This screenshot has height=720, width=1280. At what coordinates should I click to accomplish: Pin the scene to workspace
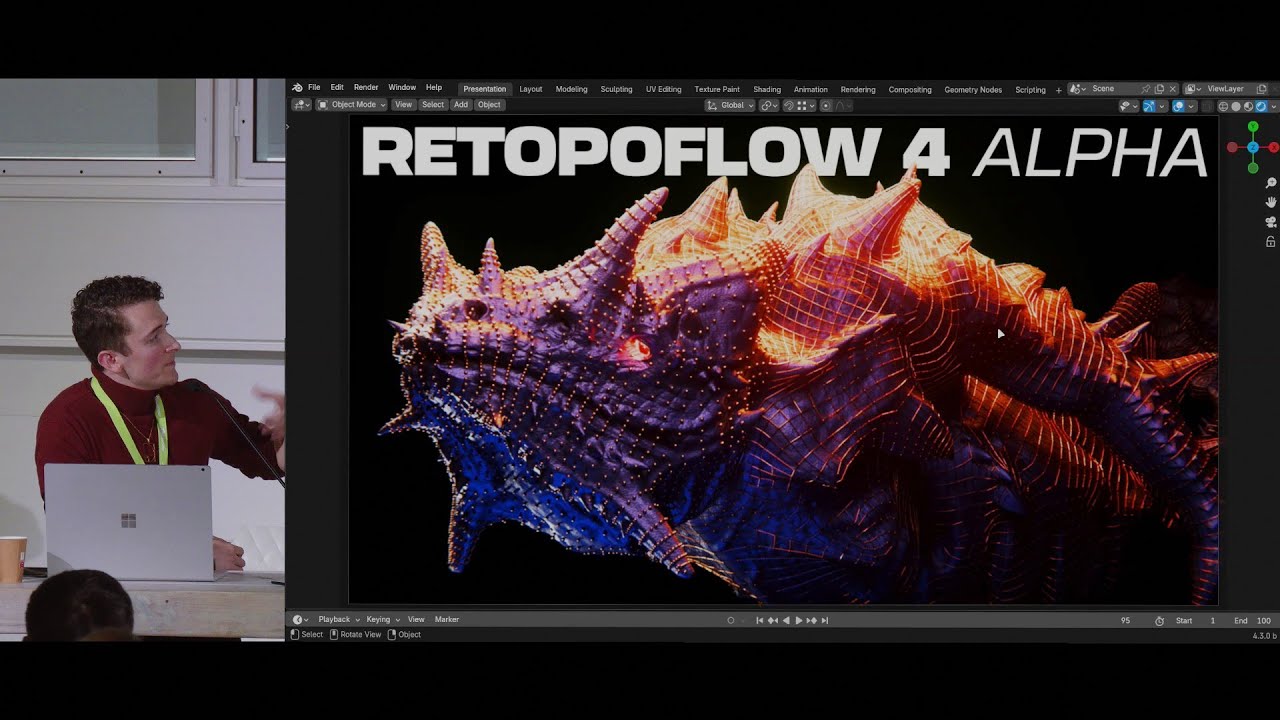(x=1146, y=89)
